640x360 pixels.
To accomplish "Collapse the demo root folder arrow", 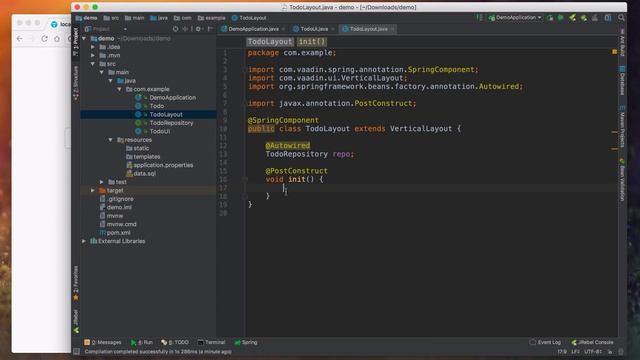I will click(x=84, y=38).
